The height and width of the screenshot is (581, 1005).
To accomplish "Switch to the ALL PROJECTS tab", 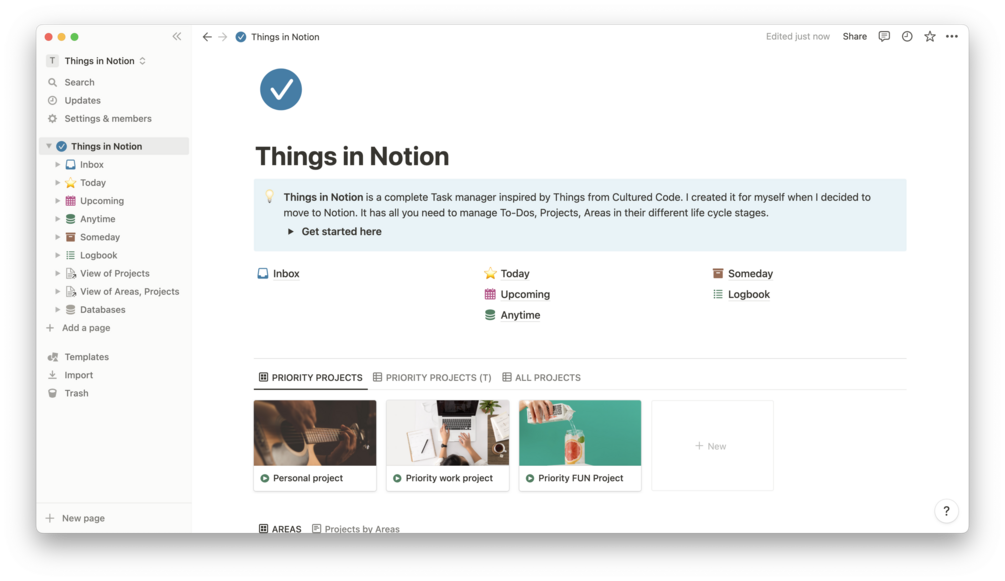I will (x=542, y=378).
